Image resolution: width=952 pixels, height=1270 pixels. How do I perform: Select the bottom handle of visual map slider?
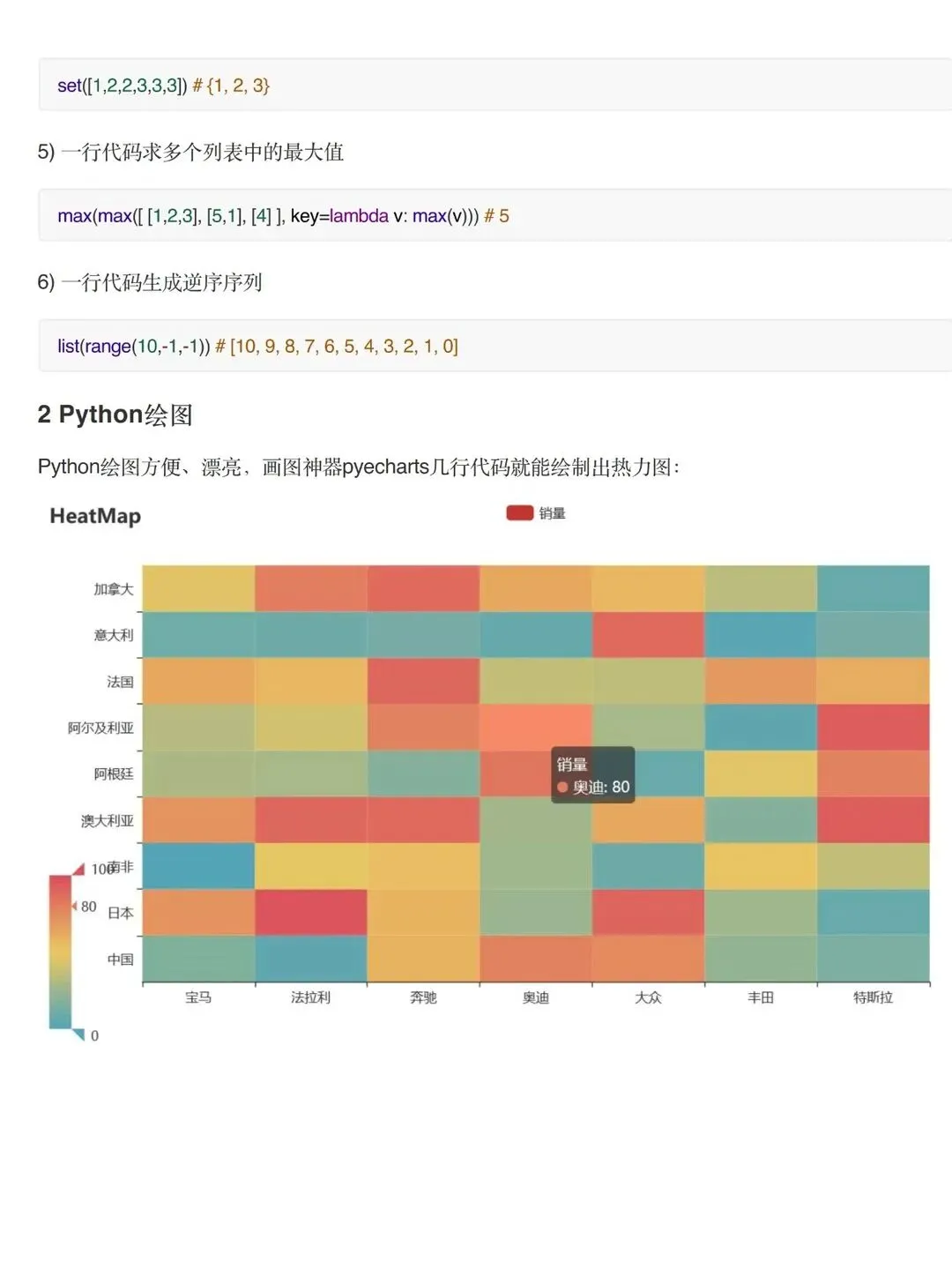click(x=78, y=1035)
